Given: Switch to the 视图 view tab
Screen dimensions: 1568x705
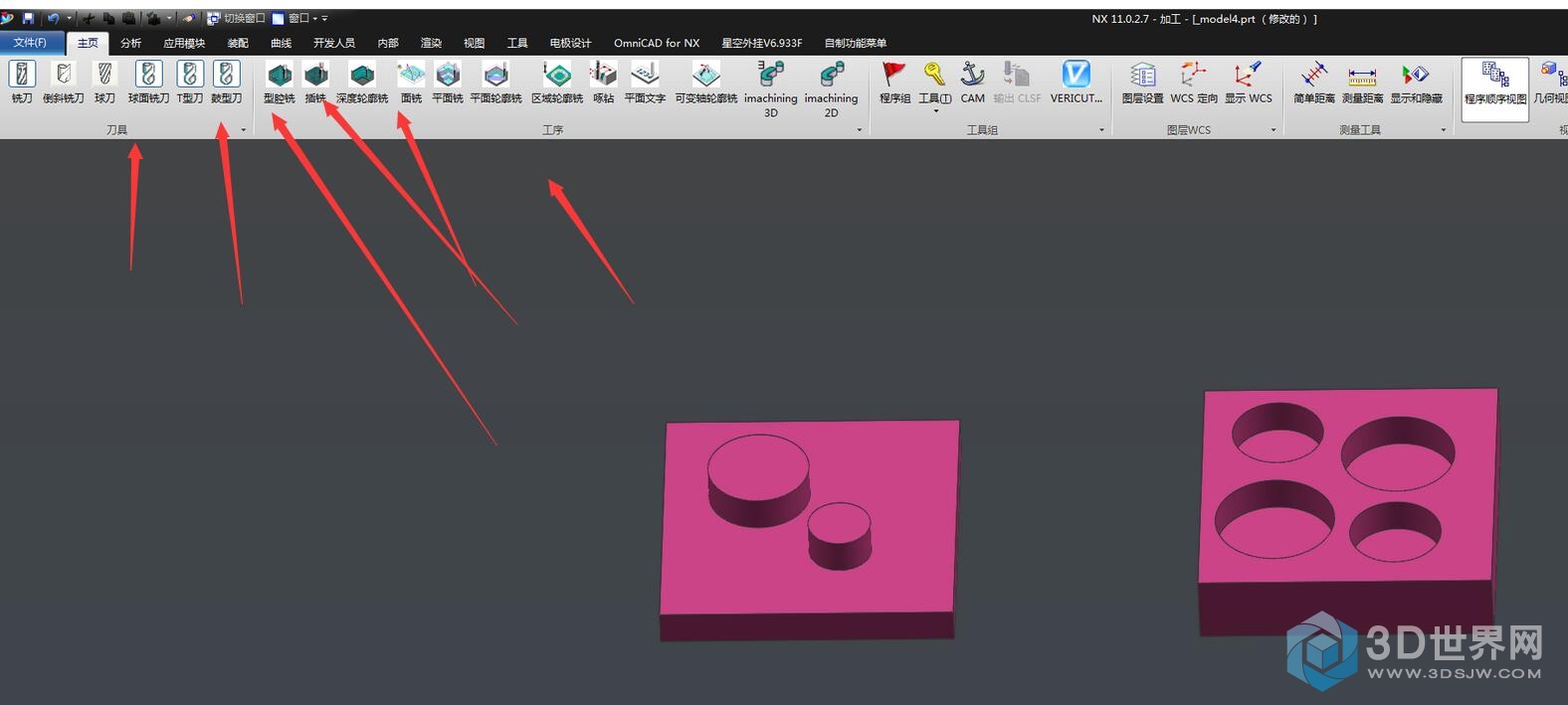Looking at the screenshot, I should pos(475,43).
